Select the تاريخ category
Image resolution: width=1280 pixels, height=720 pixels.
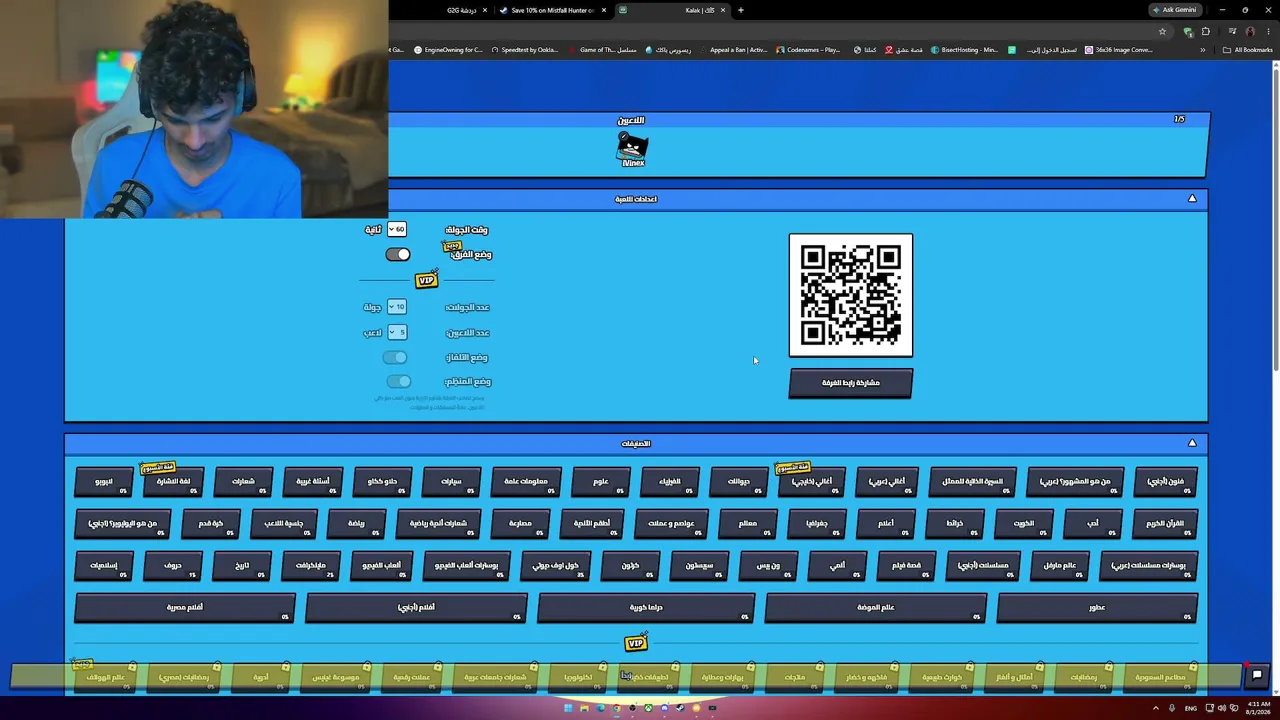pyautogui.click(x=242, y=565)
